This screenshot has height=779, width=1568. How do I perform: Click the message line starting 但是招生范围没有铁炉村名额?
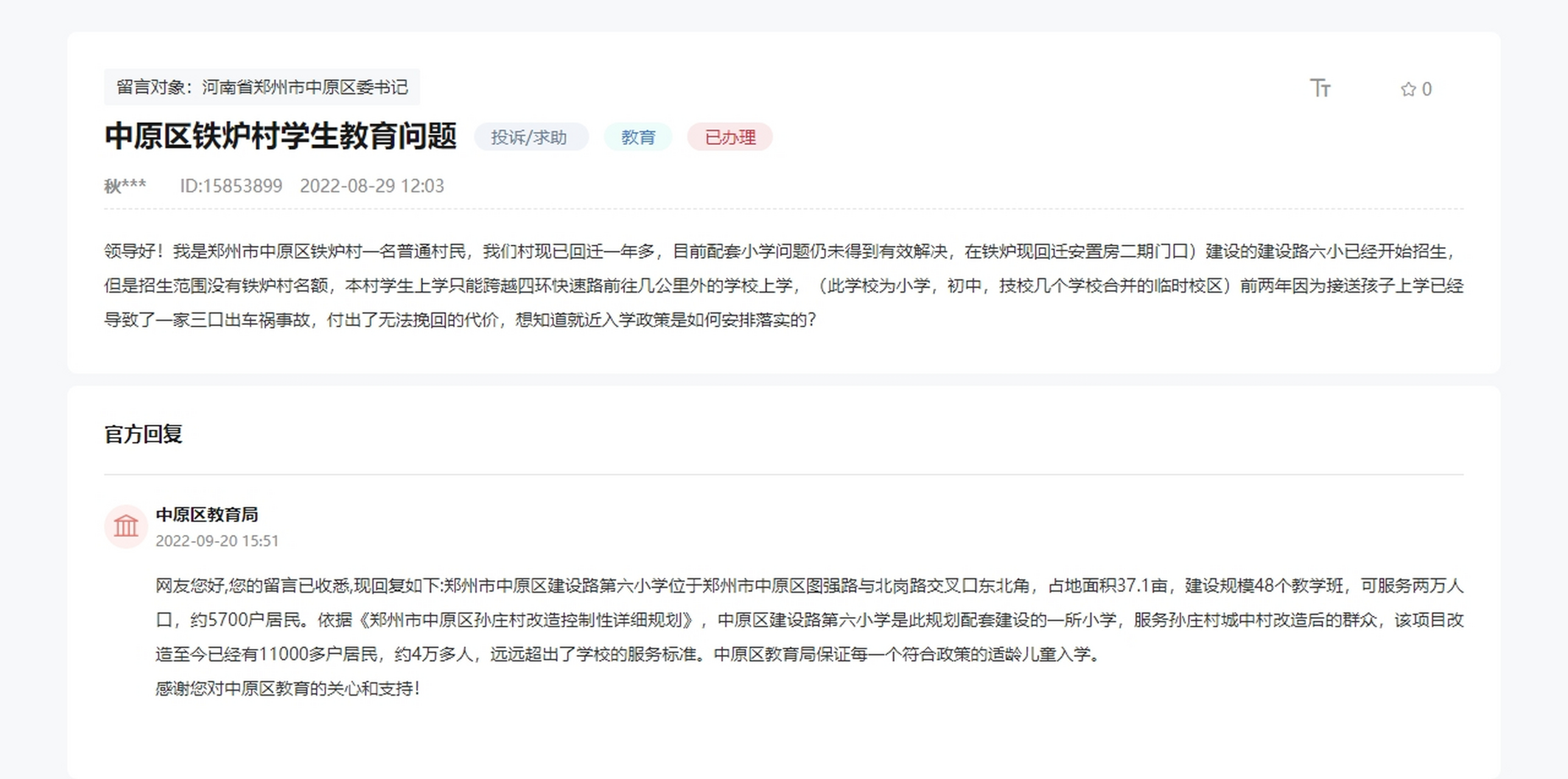click(x=783, y=285)
